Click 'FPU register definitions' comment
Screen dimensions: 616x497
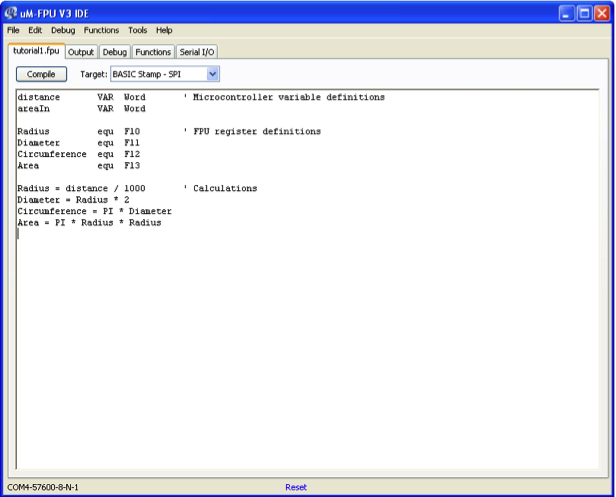click(257, 131)
